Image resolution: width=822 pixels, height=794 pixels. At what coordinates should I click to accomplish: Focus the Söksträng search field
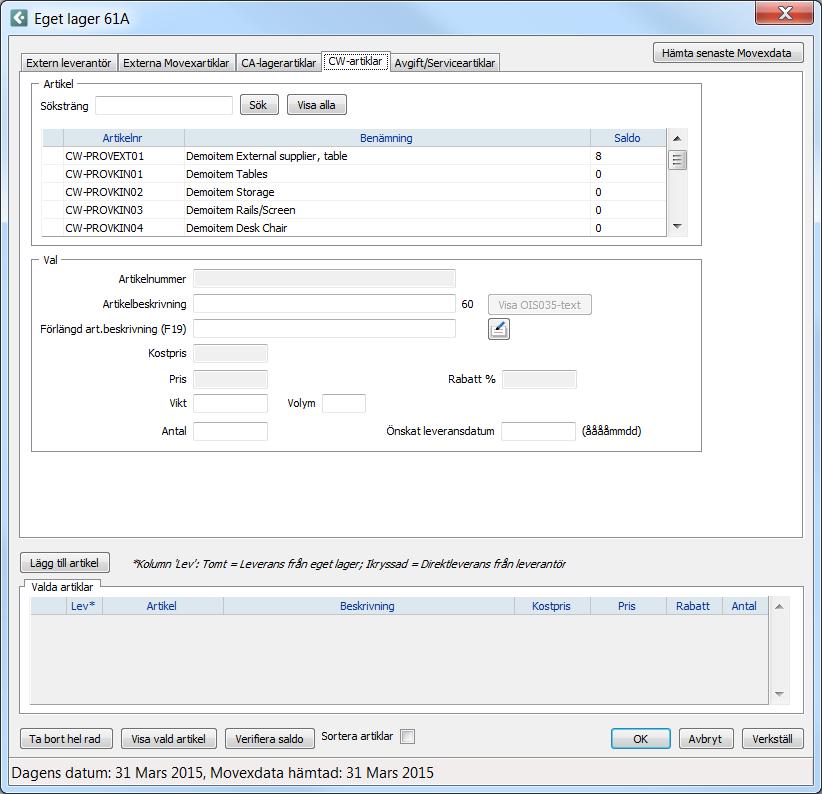point(164,105)
